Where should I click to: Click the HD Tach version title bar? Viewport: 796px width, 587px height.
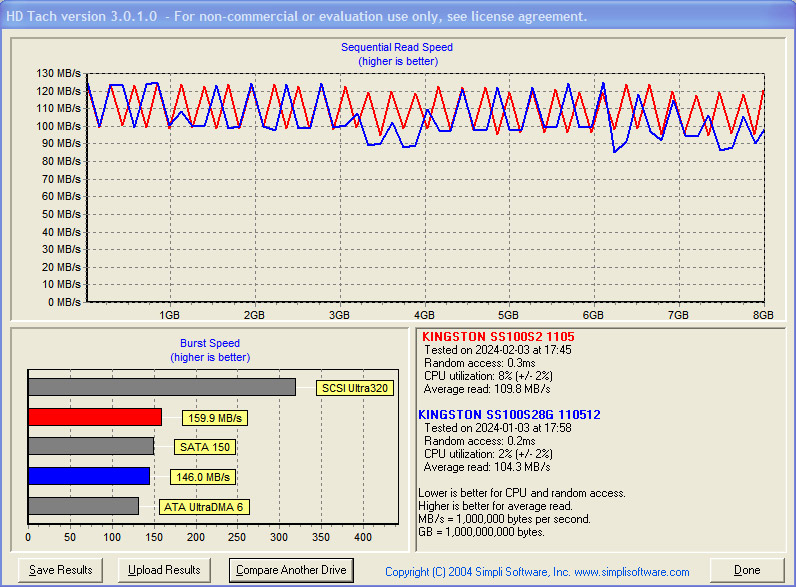point(300,17)
